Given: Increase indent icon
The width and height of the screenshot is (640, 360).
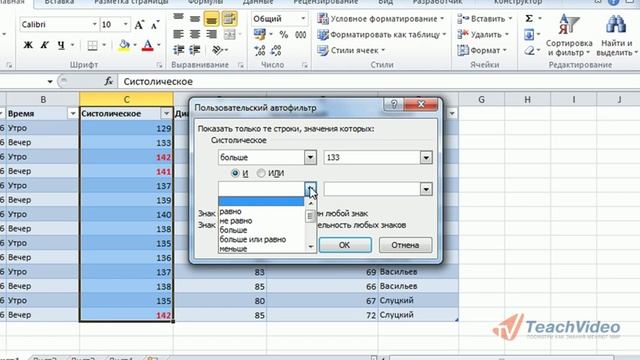Looking at the screenshot, I should tap(195, 50).
